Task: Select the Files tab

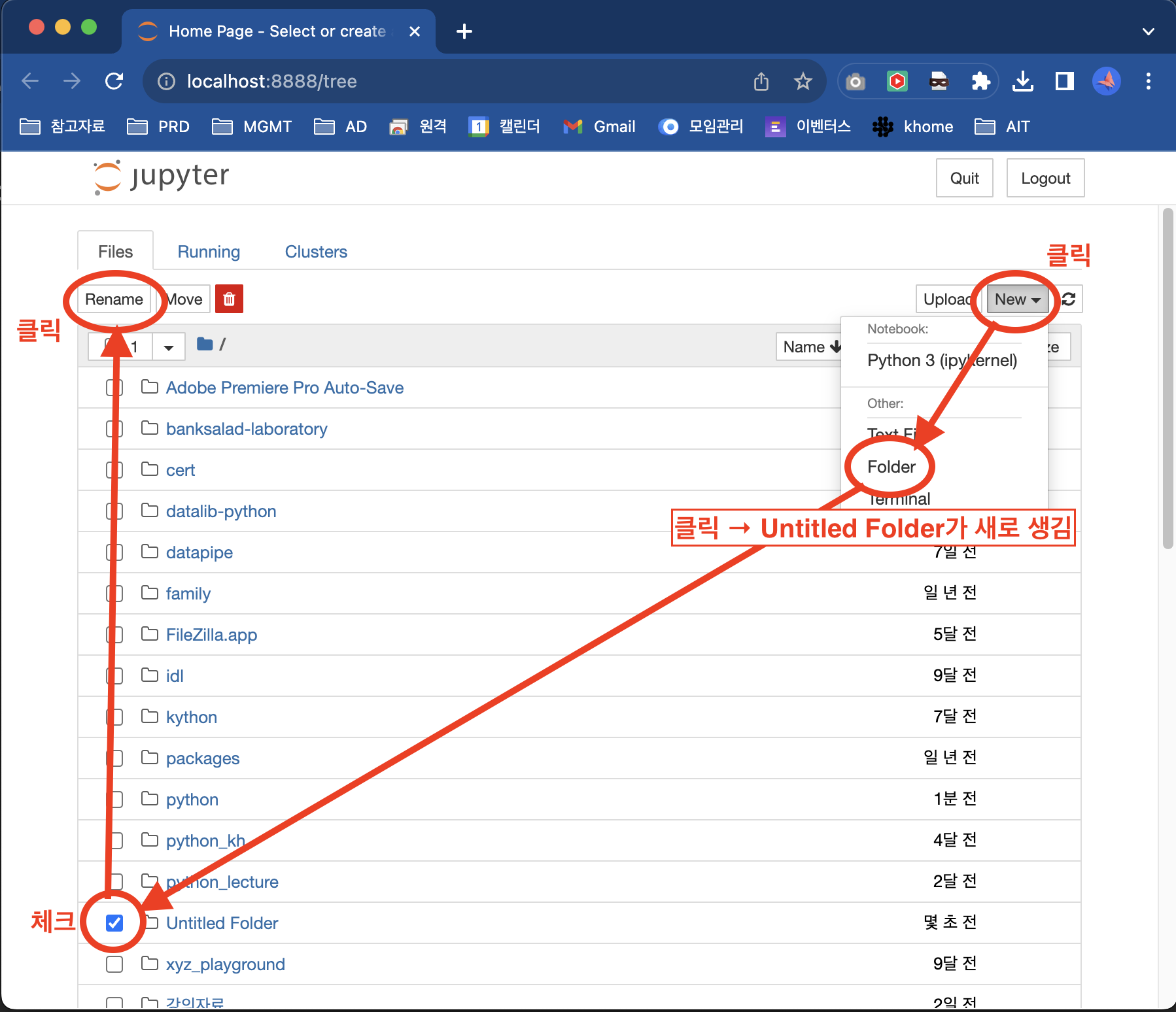Action: (x=115, y=252)
